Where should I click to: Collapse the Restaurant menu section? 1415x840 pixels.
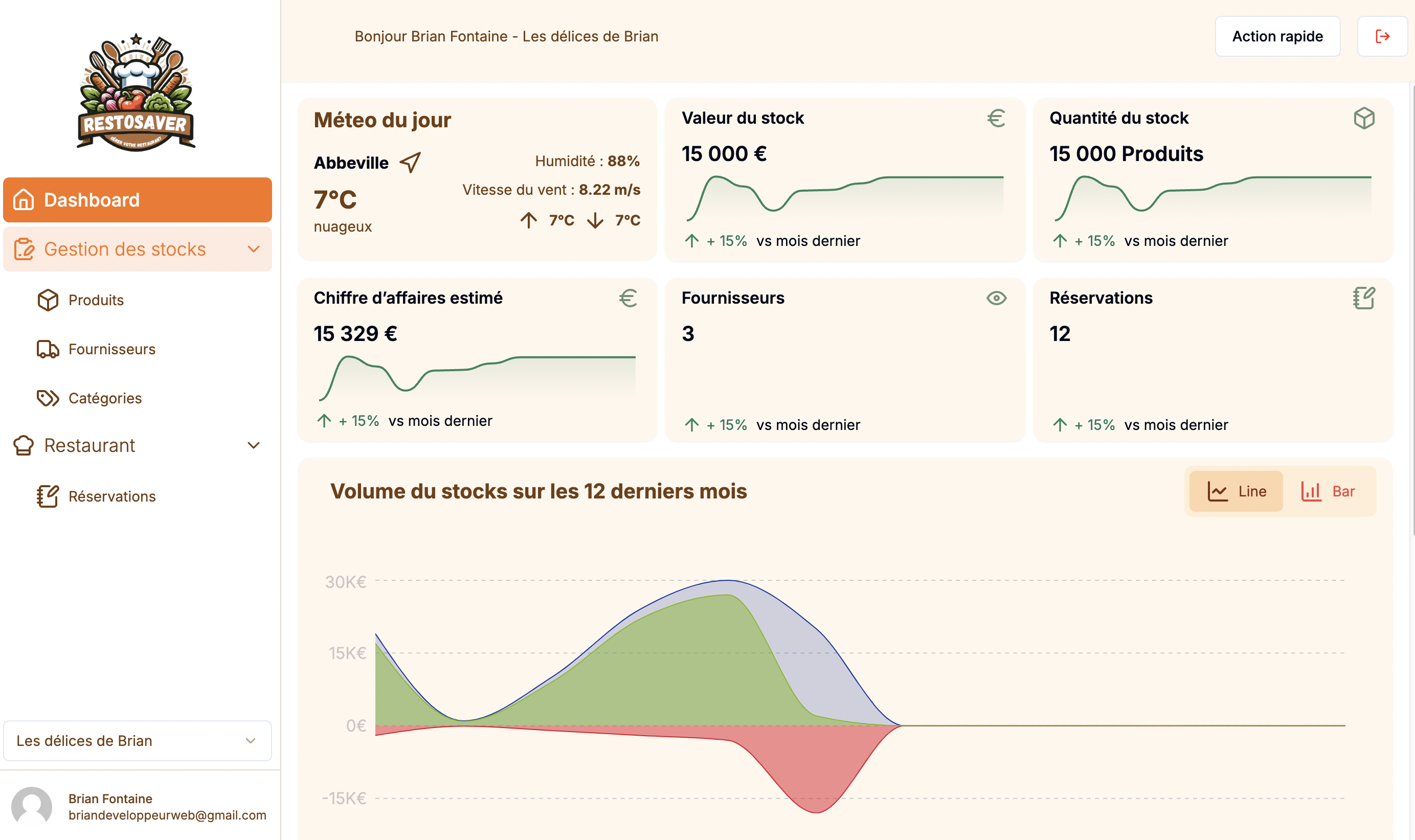pyautogui.click(x=254, y=445)
